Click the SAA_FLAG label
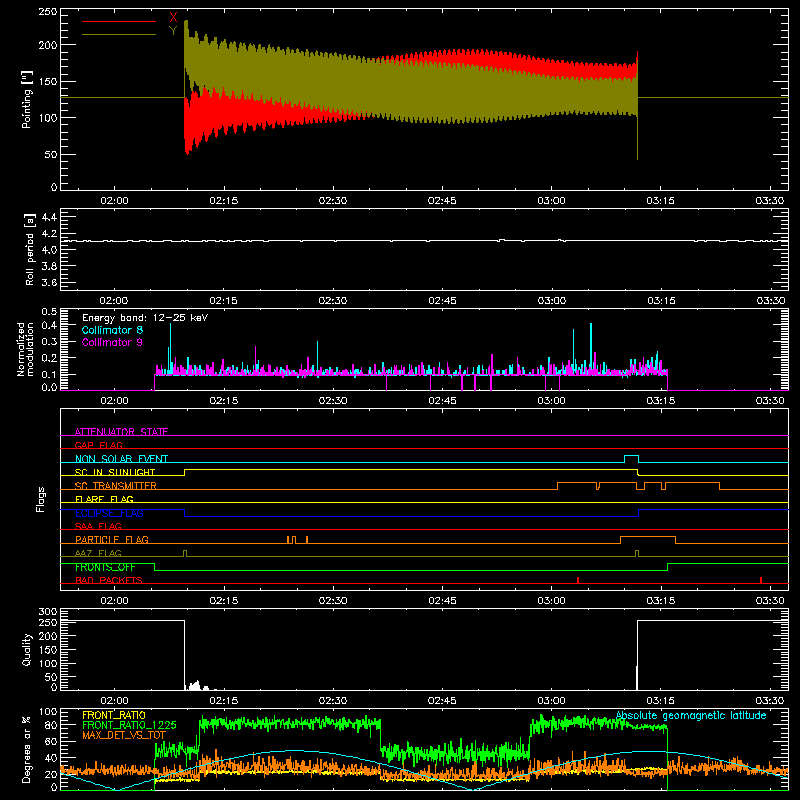800x800 pixels. coord(98,526)
